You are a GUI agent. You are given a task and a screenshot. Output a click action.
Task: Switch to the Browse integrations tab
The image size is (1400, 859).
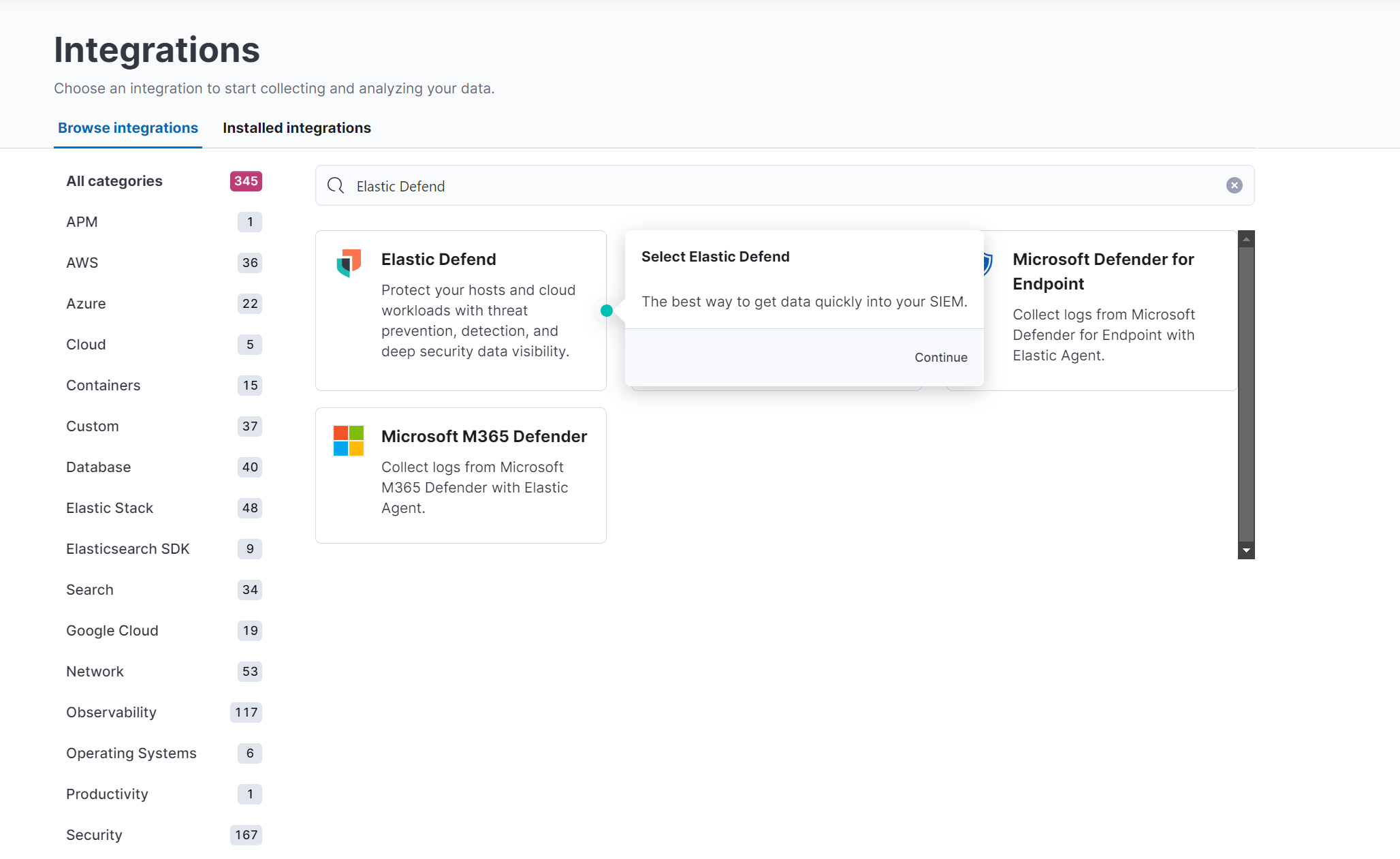127,127
